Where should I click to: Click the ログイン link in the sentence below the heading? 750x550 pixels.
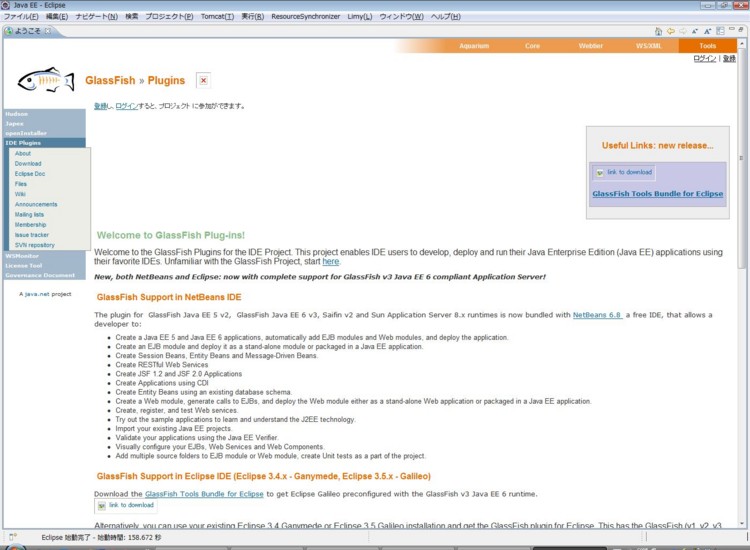126,106
